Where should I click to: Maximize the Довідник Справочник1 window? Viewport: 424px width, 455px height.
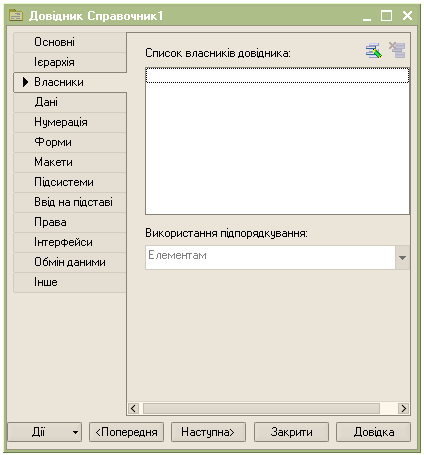tap(387, 16)
